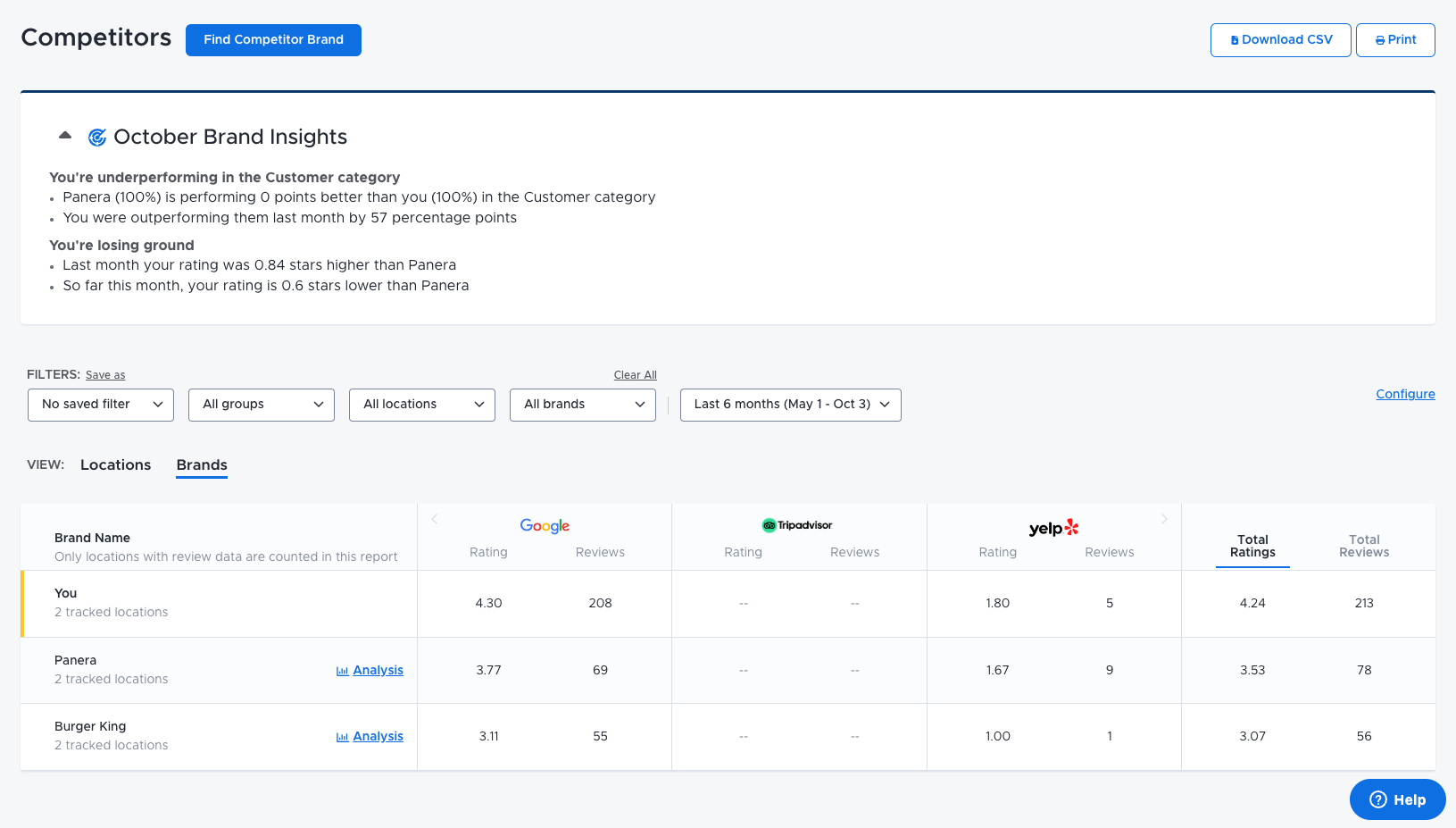
Task: Click the Google logo column header
Action: pos(545,526)
